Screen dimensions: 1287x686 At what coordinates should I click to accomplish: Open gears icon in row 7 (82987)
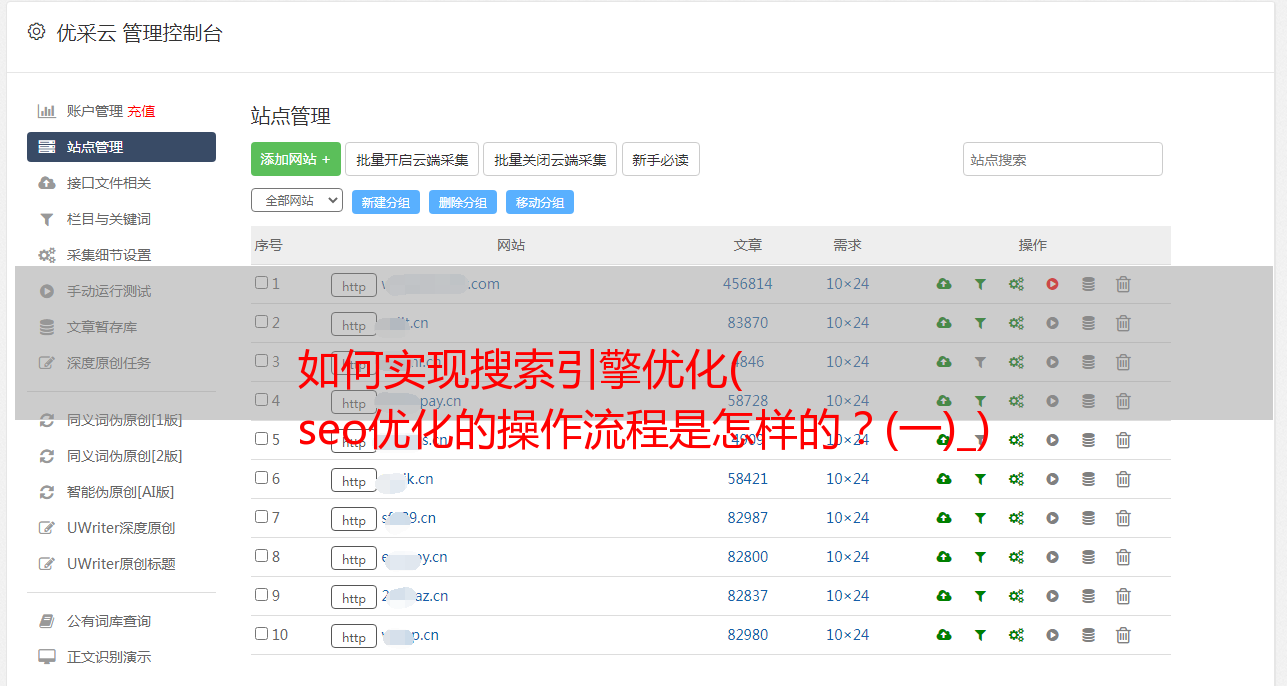1016,518
